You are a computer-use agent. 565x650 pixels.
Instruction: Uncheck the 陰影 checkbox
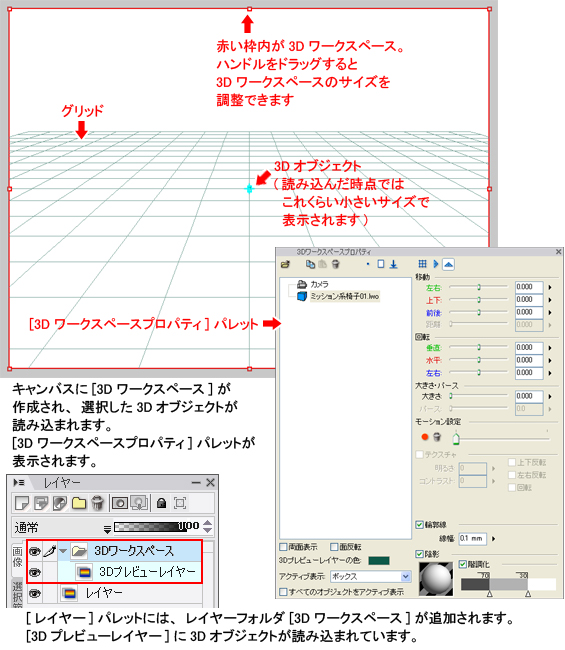420,554
